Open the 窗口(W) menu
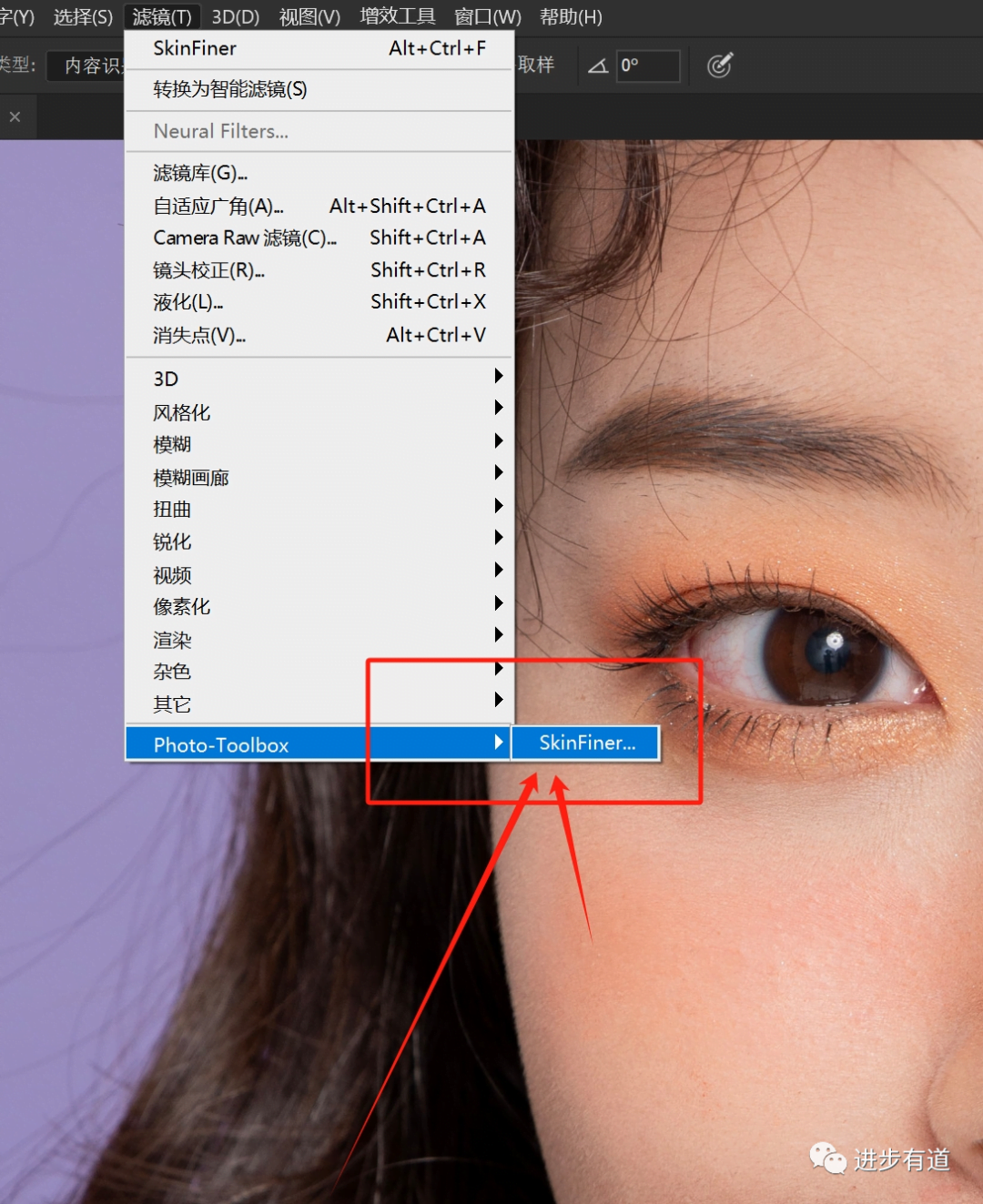 coord(488,17)
